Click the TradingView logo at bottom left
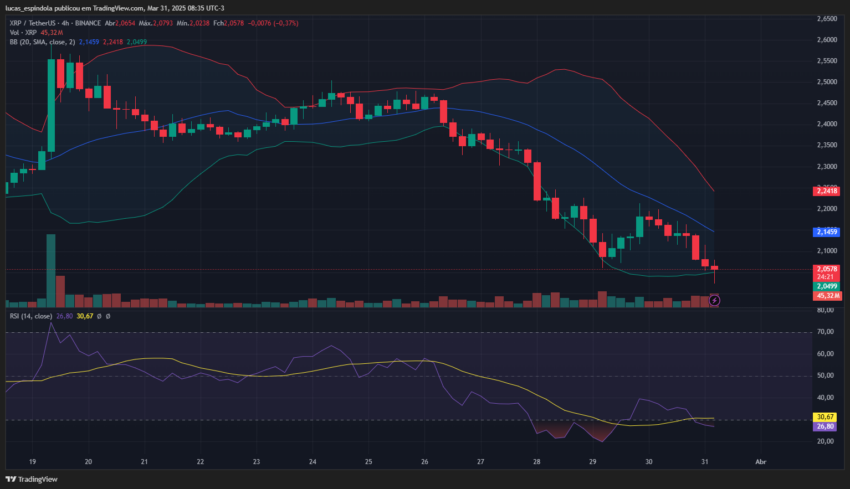 point(31,479)
